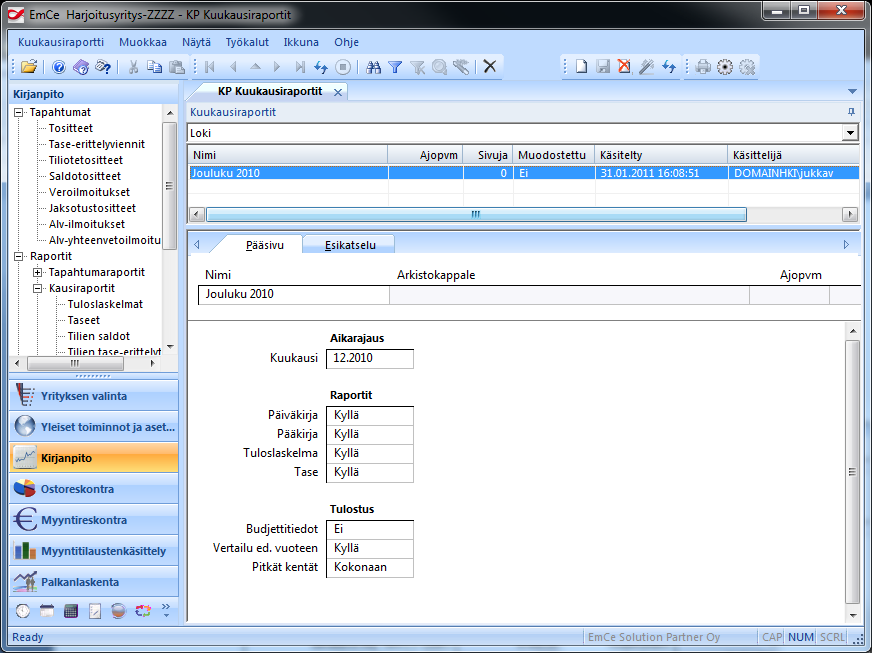Select Tositteet in the tree
The image size is (872, 653).
click(71, 128)
